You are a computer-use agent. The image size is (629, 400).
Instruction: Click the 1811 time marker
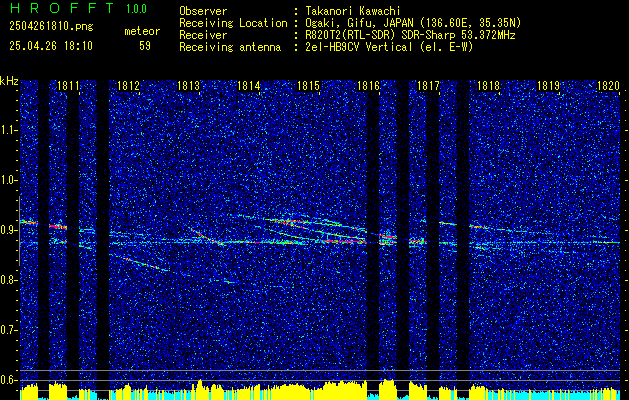pyautogui.click(x=68, y=86)
